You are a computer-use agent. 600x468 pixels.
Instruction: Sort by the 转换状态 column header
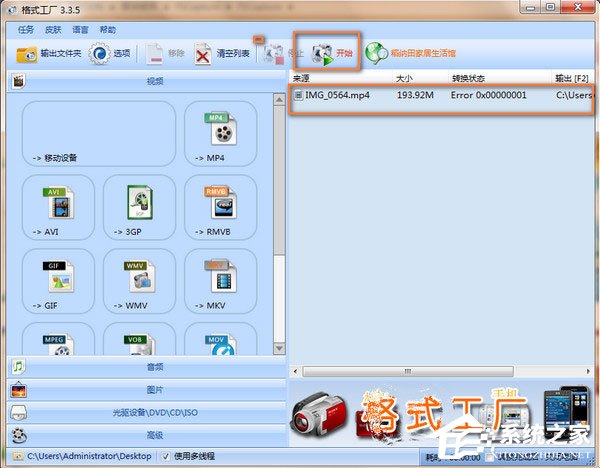click(x=468, y=78)
